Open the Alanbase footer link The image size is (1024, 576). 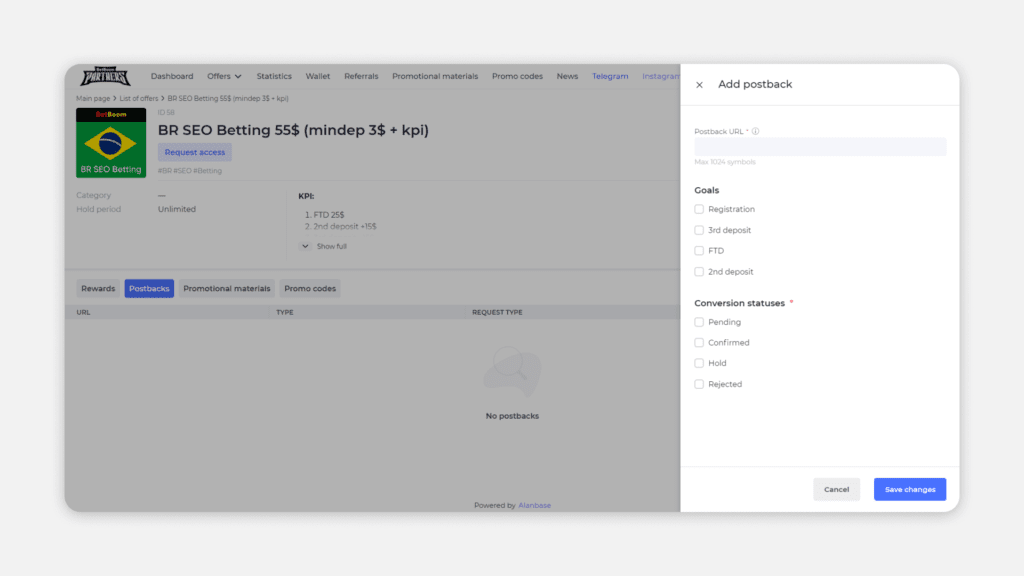point(534,505)
